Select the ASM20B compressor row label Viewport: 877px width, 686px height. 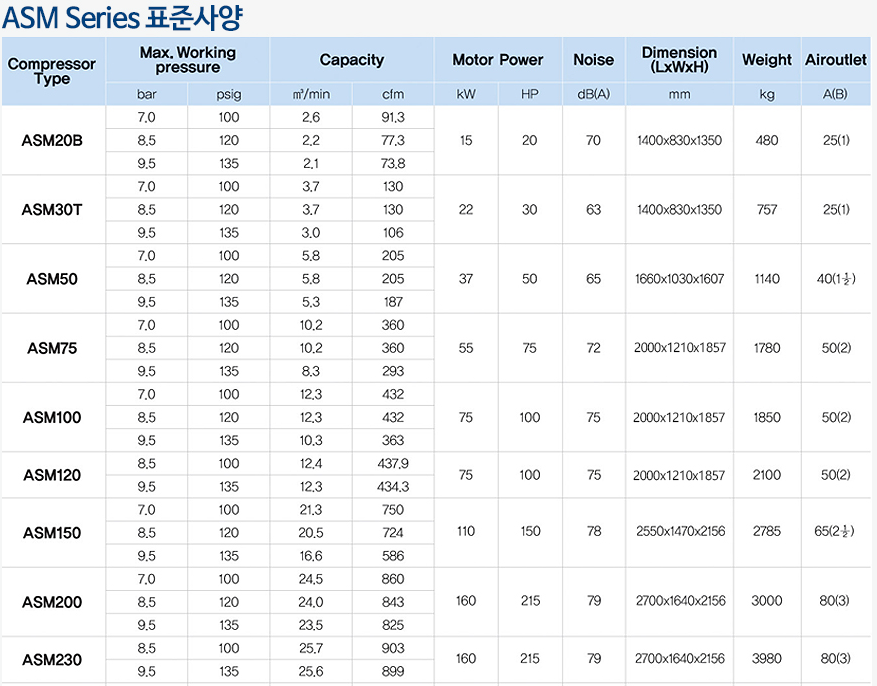[x=52, y=140]
